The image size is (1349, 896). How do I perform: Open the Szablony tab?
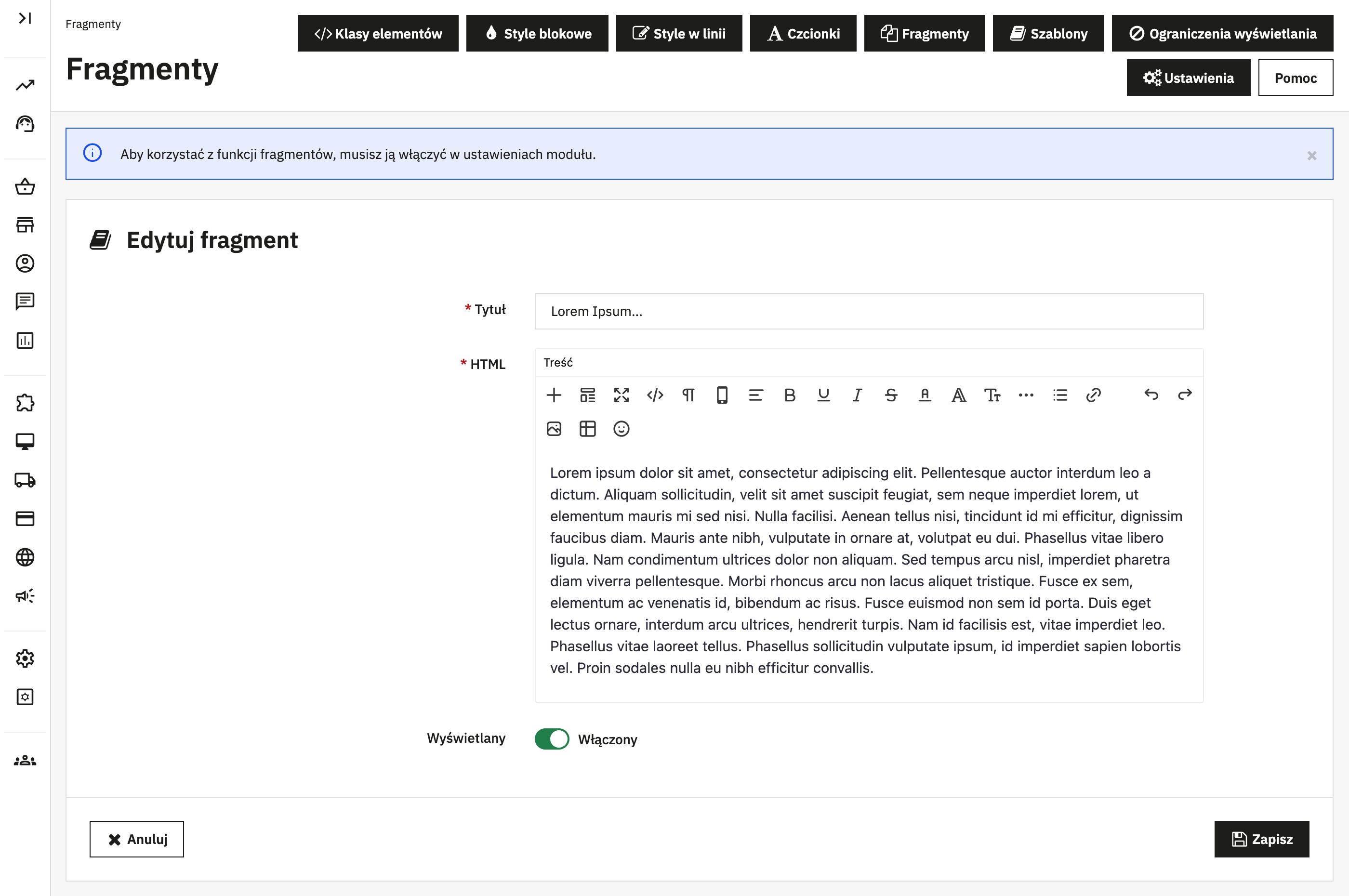click(x=1048, y=34)
